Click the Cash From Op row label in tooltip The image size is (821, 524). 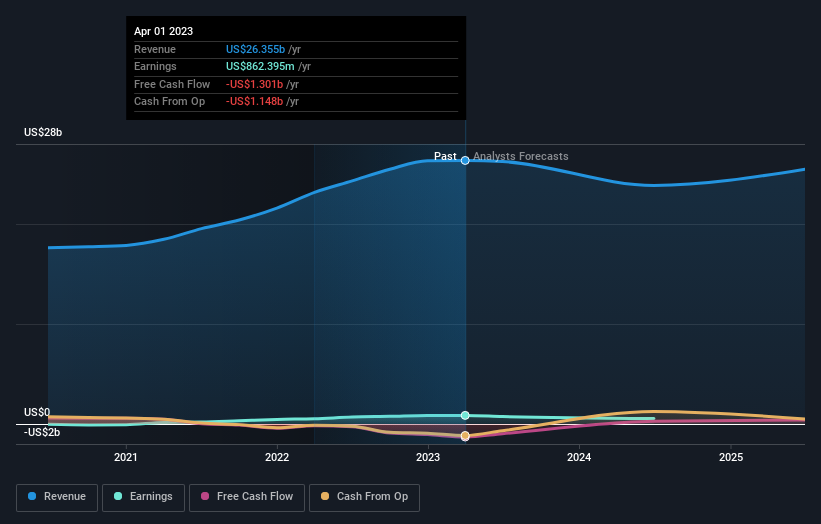pos(169,102)
